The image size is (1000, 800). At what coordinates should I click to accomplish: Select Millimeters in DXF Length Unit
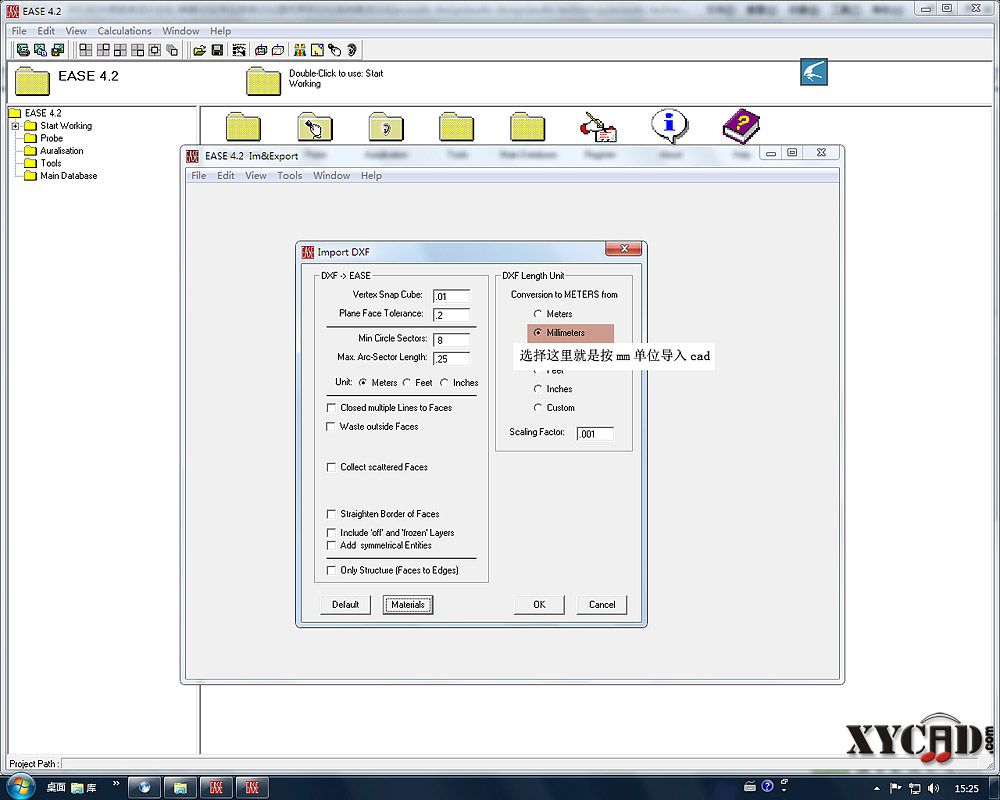pos(538,332)
